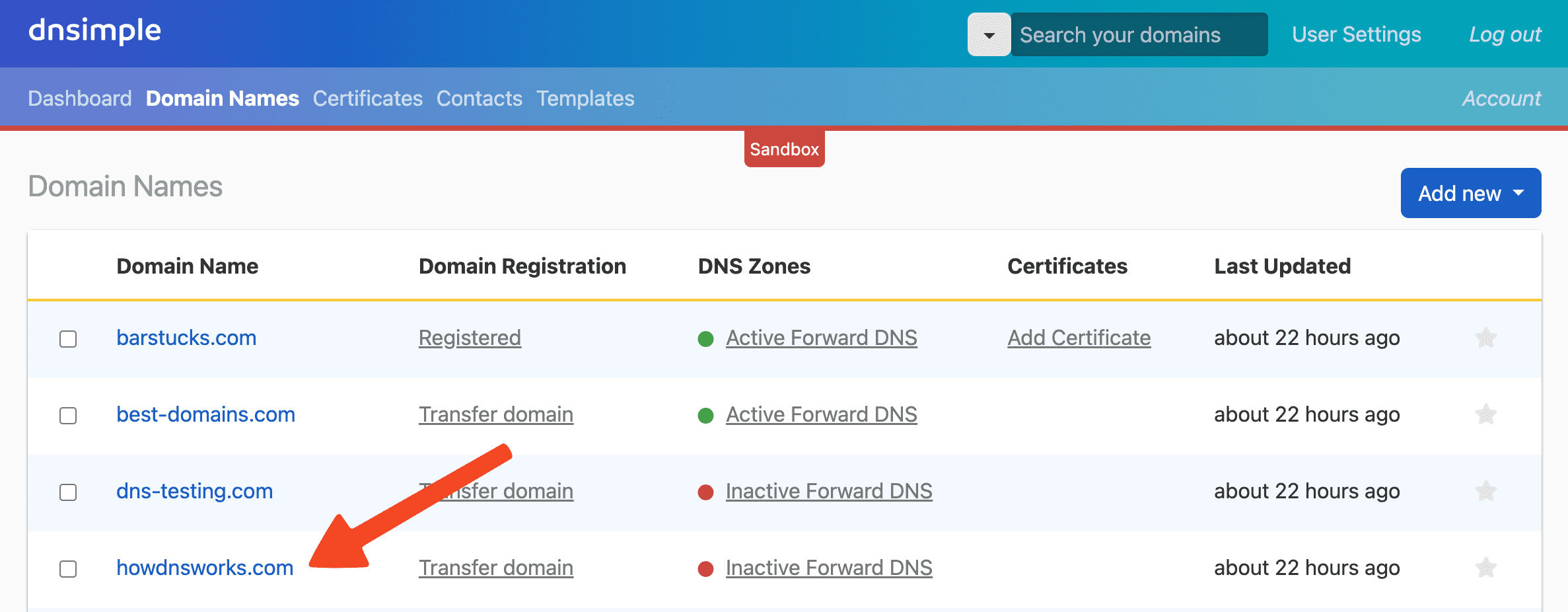The height and width of the screenshot is (612, 1568).
Task: Click last updated time for dns-testing.com
Action: click(1307, 491)
